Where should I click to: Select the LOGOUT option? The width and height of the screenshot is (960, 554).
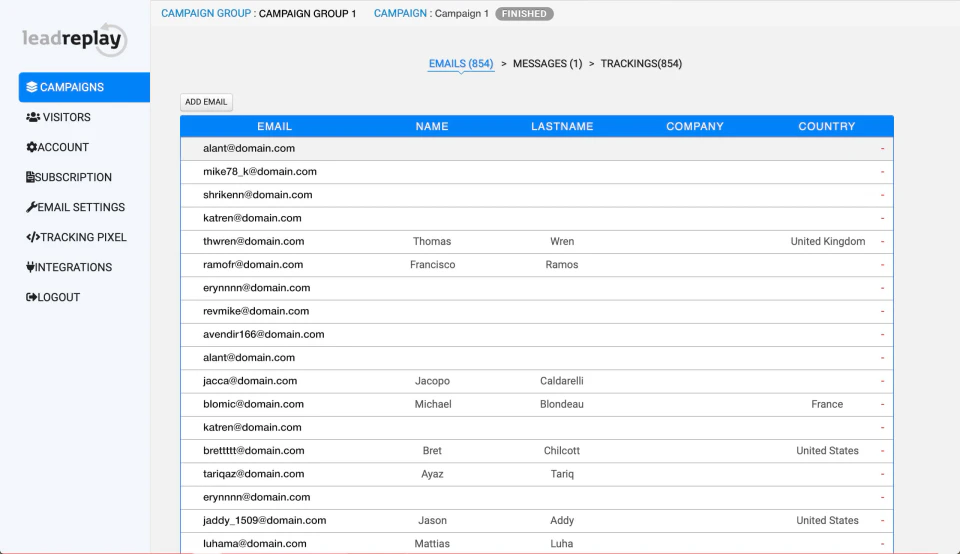click(x=59, y=297)
